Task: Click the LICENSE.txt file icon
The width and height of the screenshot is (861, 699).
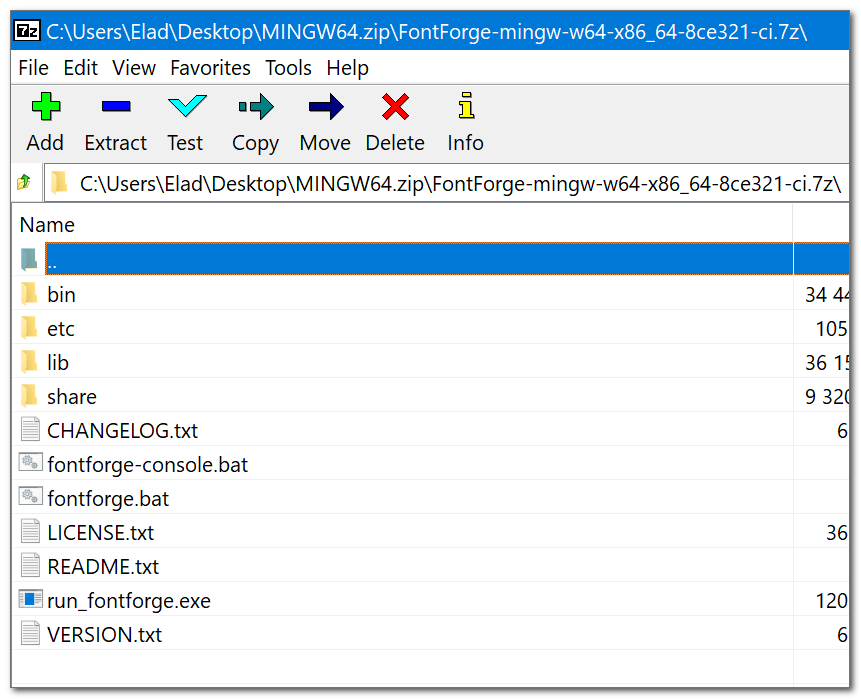Action: 30,532
